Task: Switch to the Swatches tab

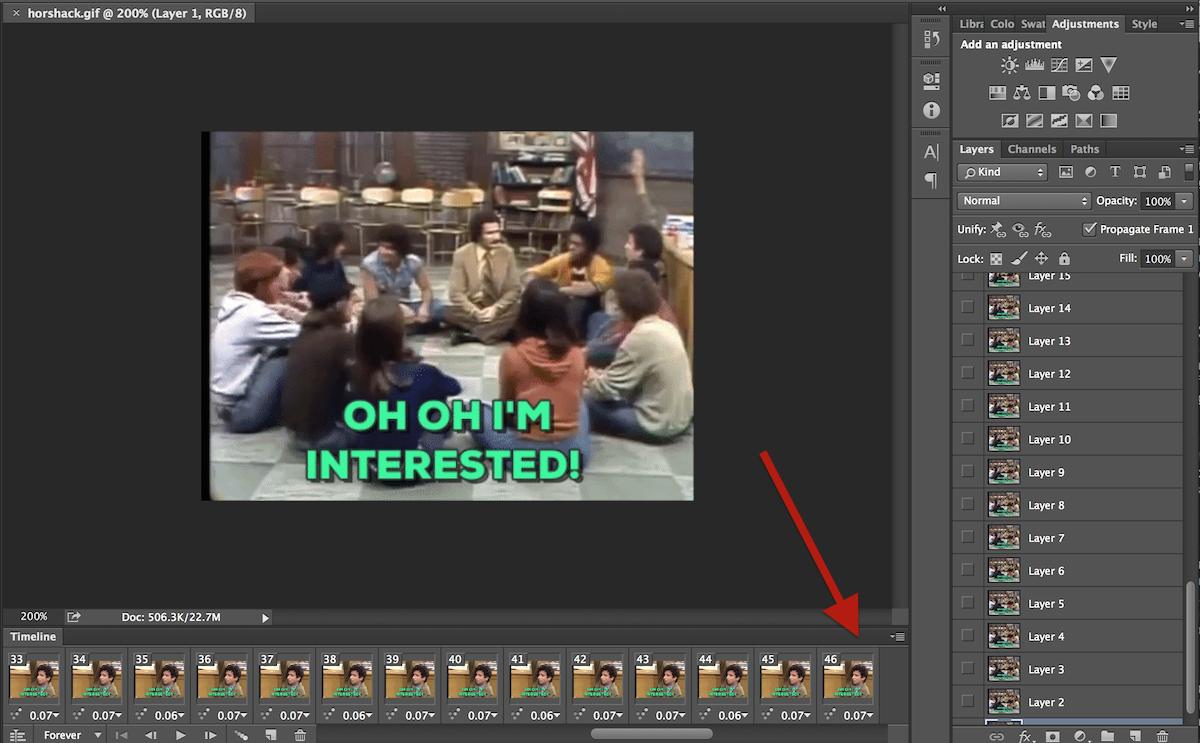Action: tap(1033, 24)
